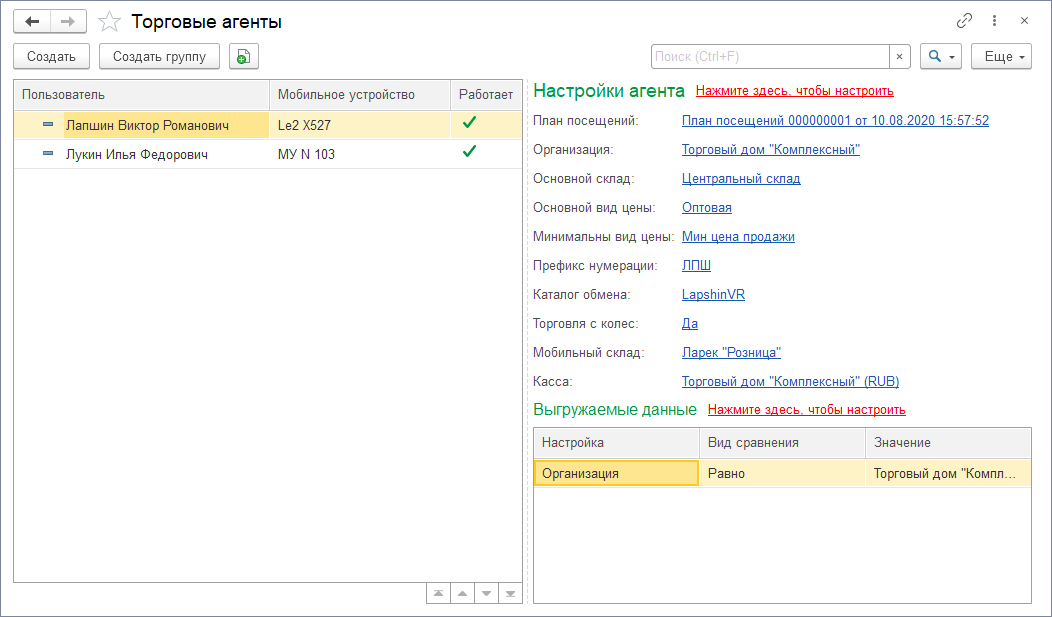Sort by the Пользователь column header

point(140,95)
